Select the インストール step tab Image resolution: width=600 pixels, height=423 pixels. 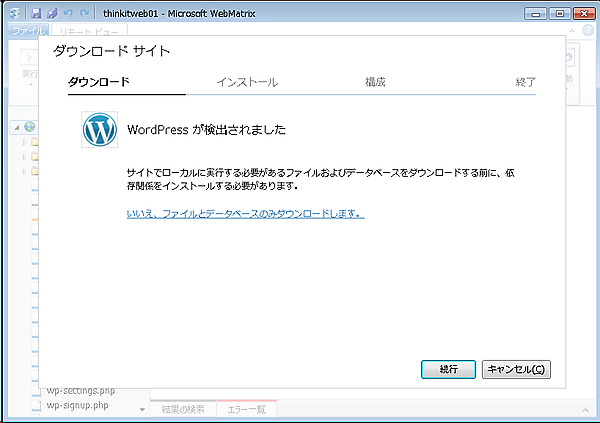point(247,82)
